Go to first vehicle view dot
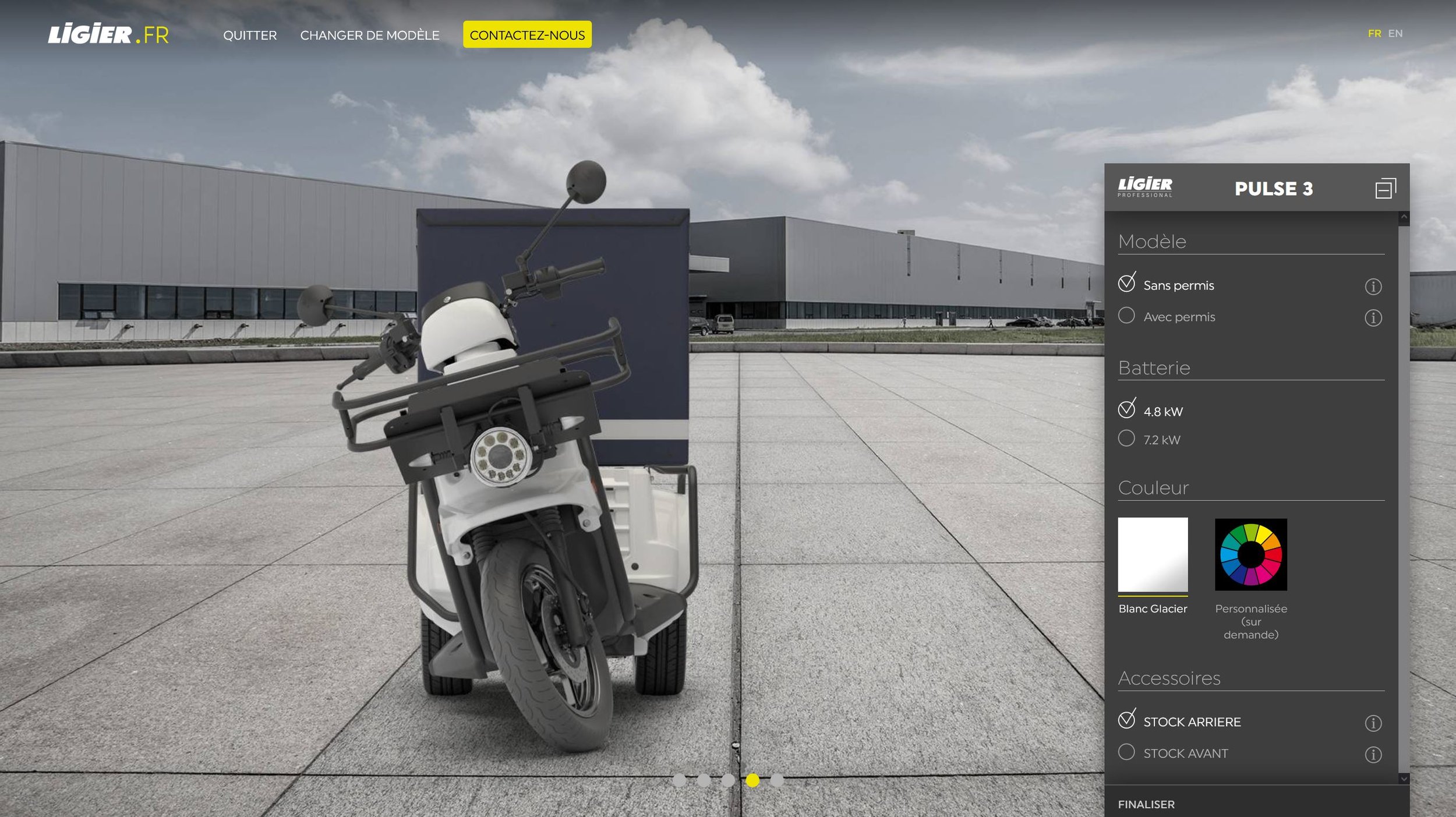The height and width of the screenshot is (817, 1456). 679,780
